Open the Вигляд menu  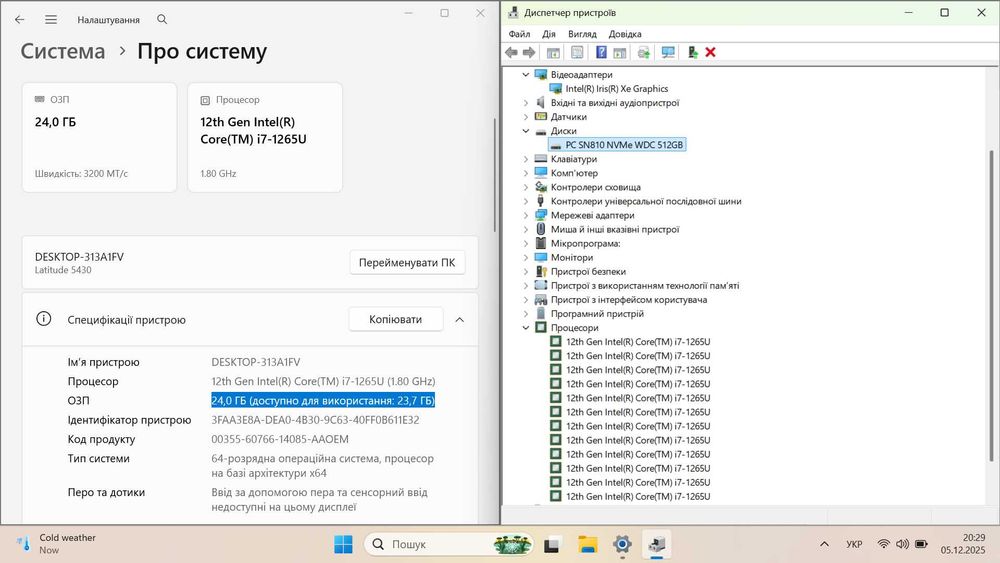click(582, 34)
